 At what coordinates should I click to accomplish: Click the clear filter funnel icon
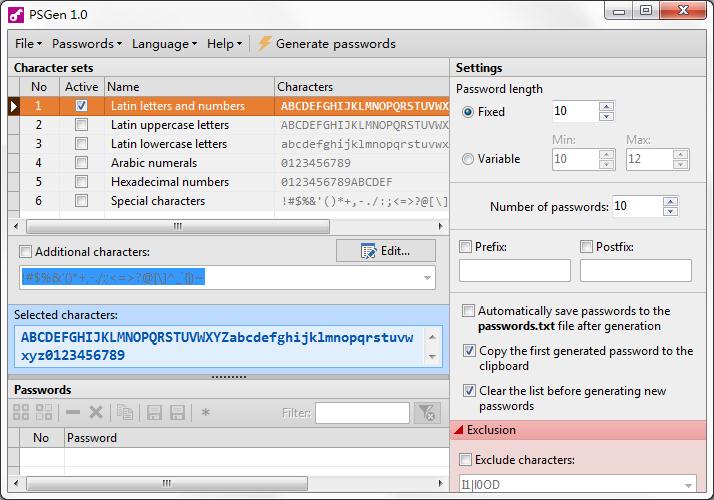point(426,412)
